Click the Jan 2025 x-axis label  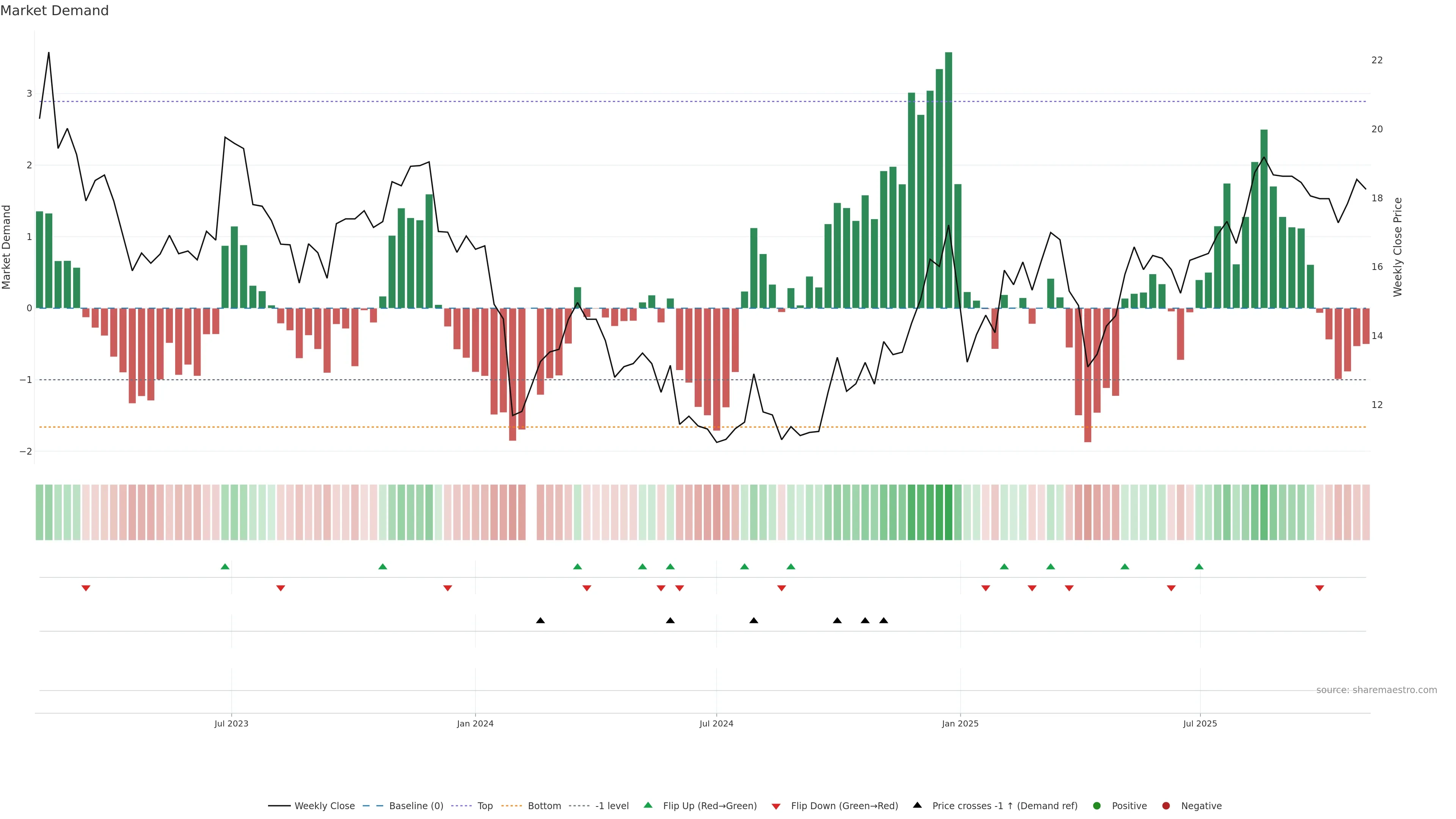960,723
